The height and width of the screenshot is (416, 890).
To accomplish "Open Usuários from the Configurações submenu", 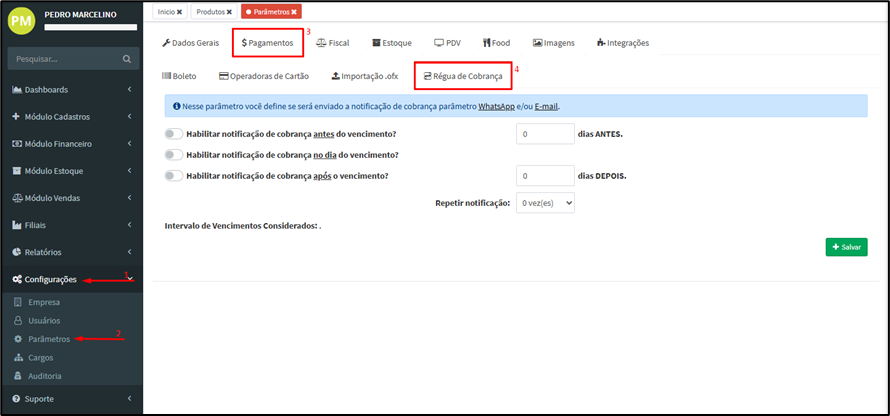I will pyautogui.click(x=45, y=321).
